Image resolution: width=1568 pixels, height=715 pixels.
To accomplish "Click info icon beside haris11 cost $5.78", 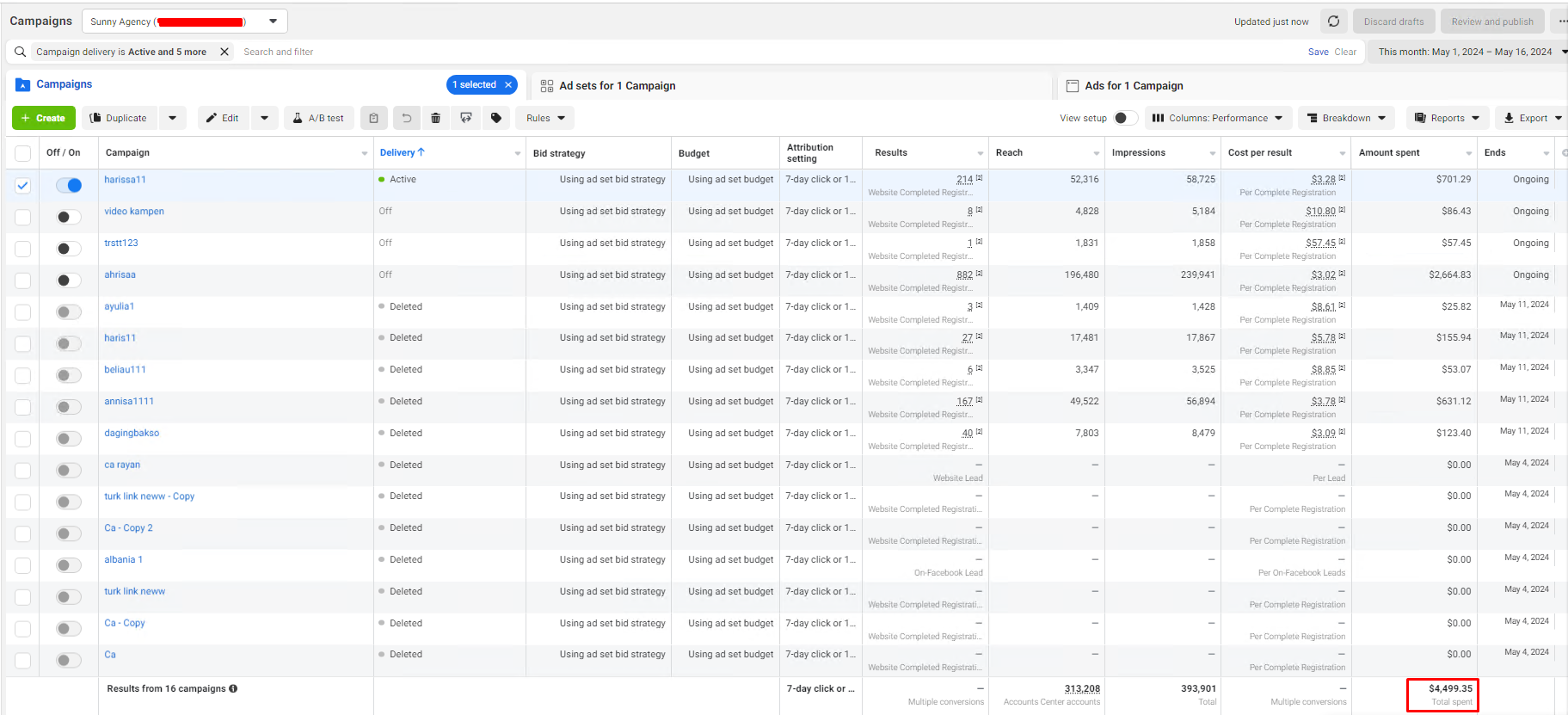I will (1342, 336).
